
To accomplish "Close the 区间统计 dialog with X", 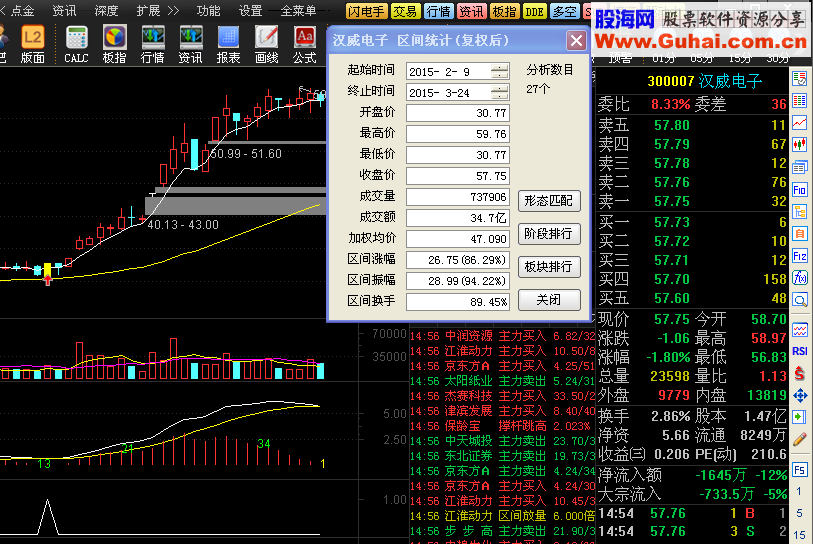I will click(x=576, y=40).
